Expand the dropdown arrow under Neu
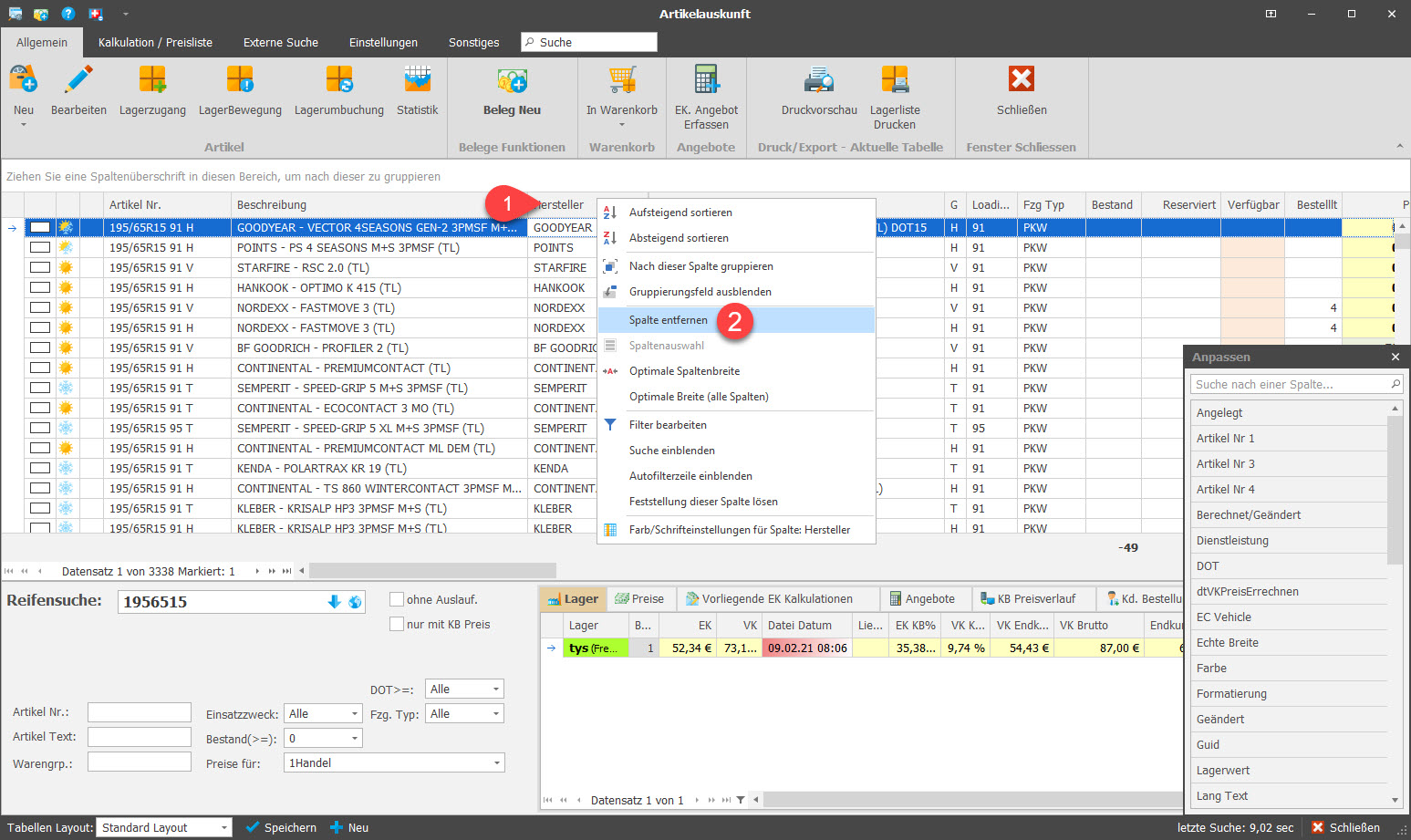 [x=24, y=125]
